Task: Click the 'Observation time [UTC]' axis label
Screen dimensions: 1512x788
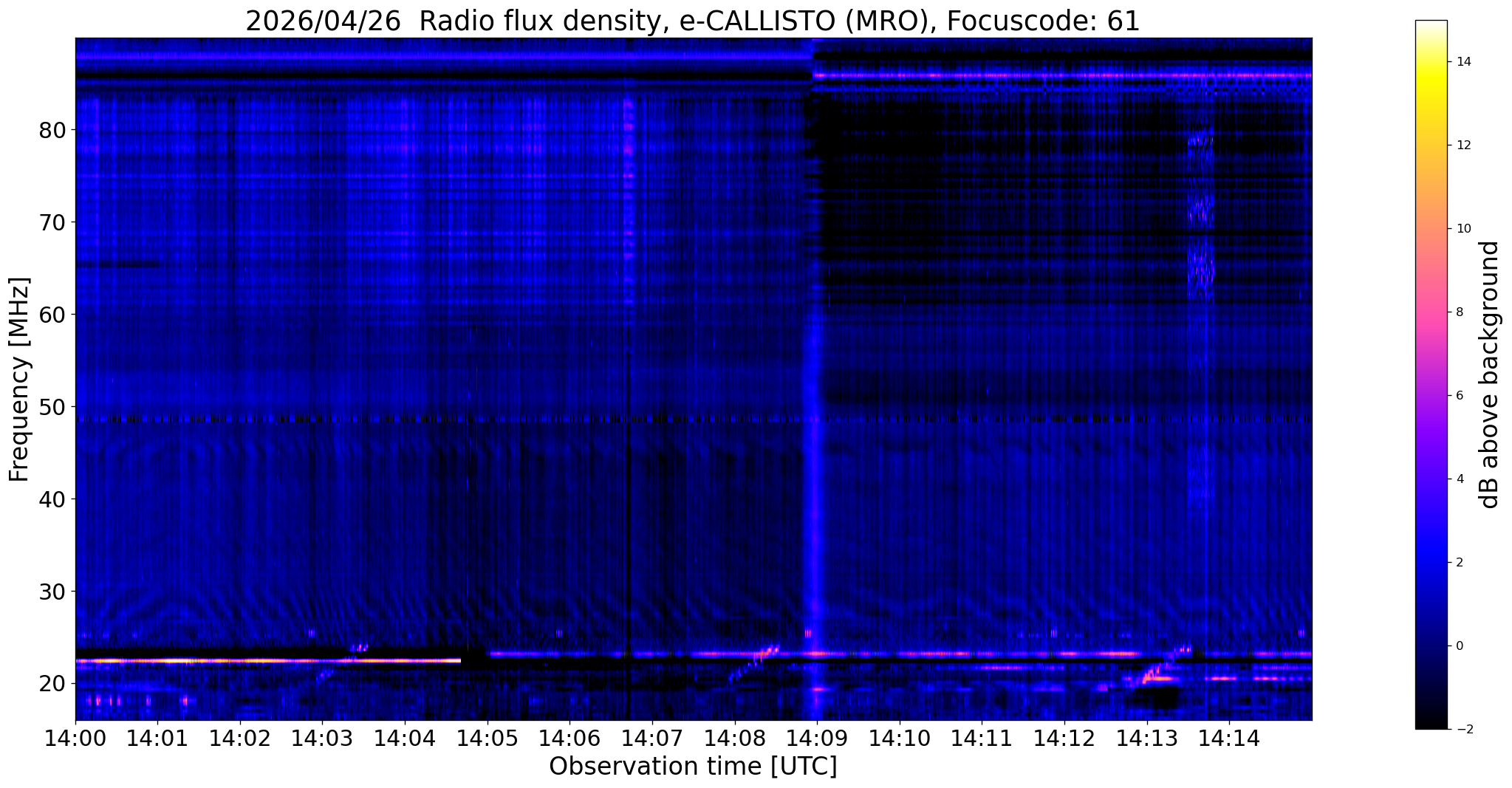Action: [x=693, y=767]
